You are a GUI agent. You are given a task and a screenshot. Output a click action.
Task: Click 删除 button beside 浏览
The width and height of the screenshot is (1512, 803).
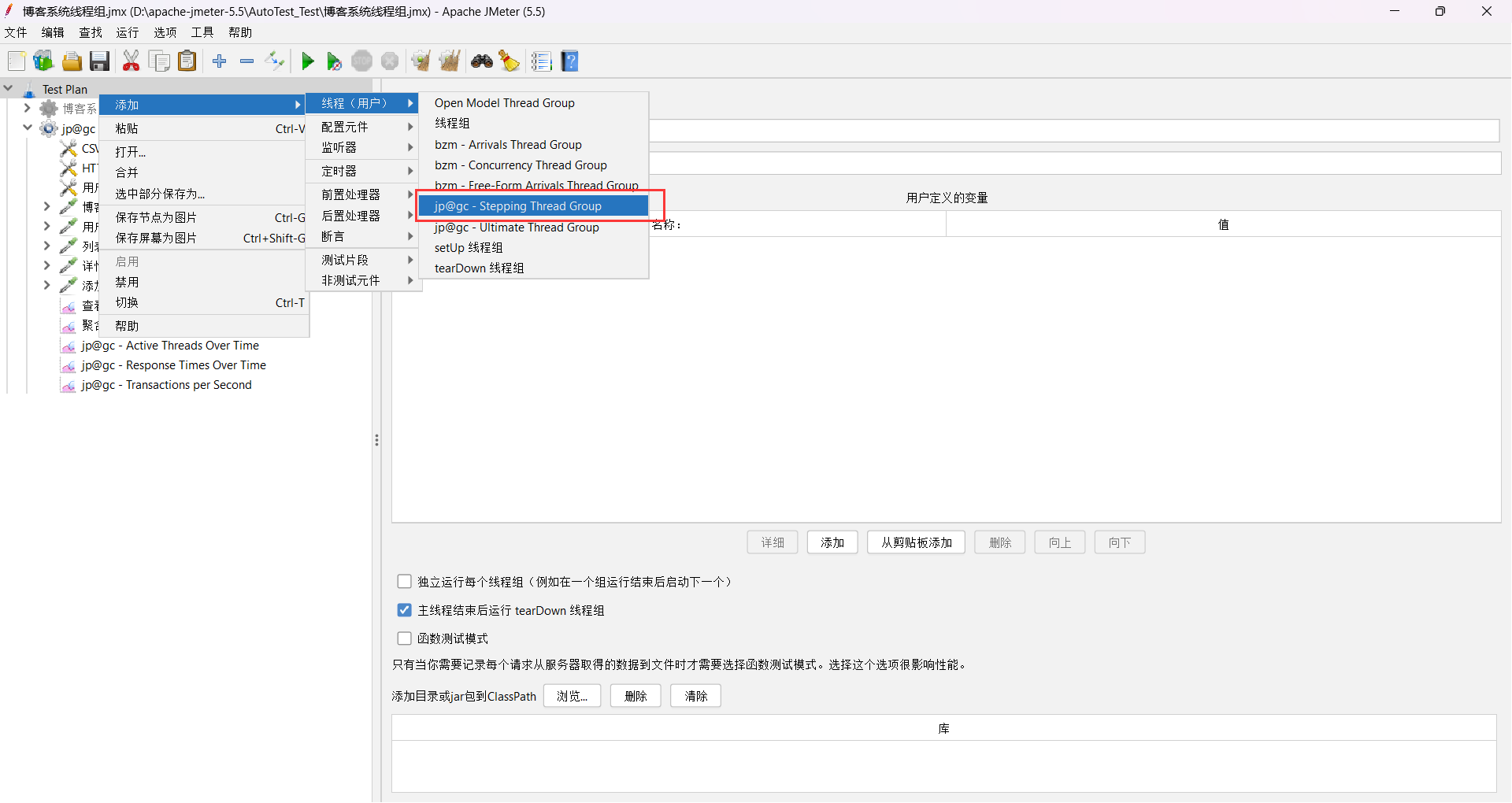[x=636, y=696]
